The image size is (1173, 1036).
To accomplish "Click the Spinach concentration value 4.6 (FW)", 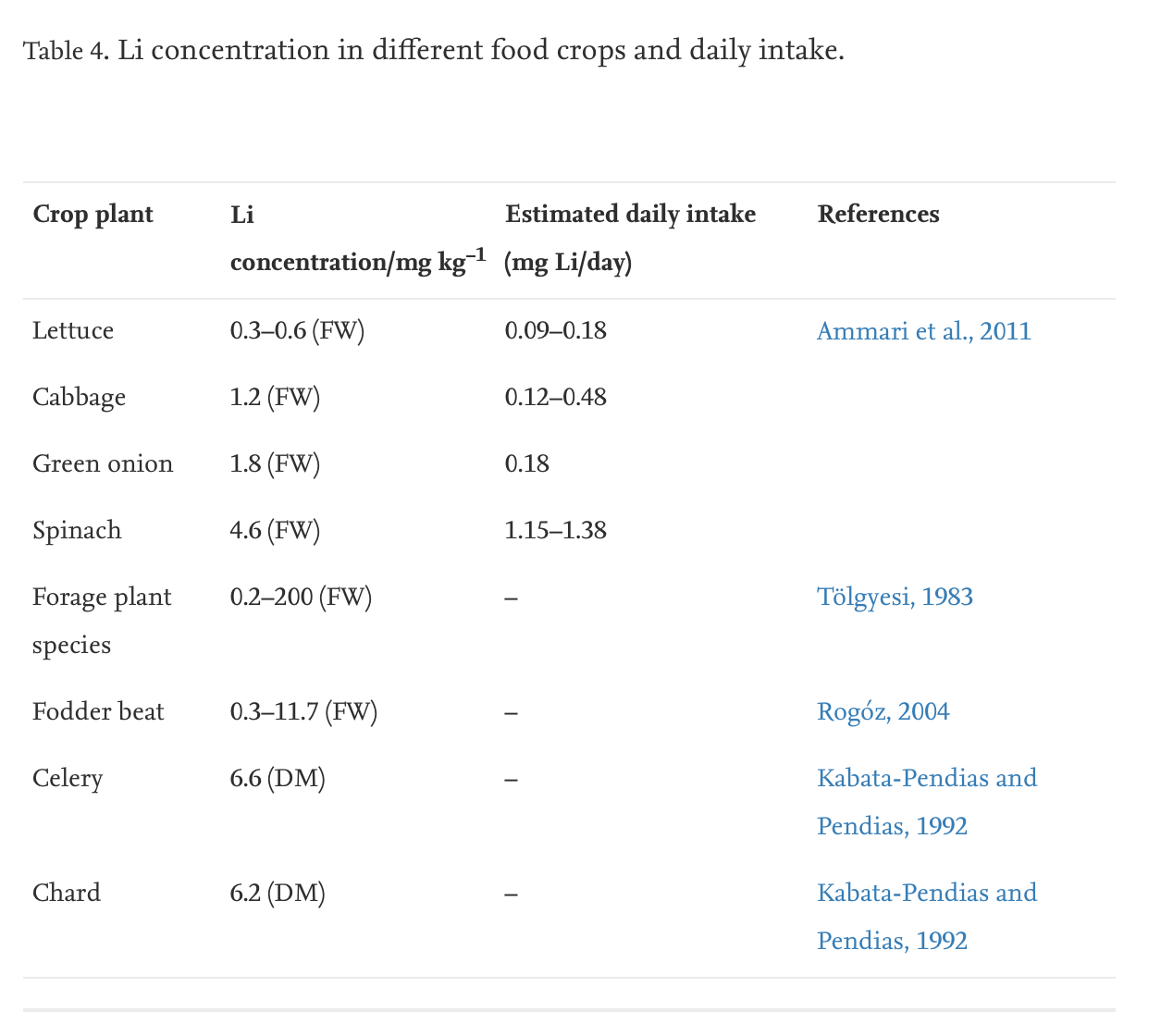I will 275,530.
